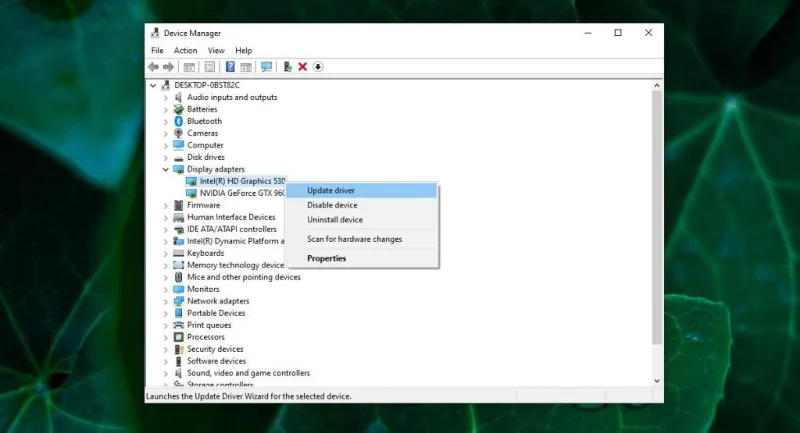This screenshot has width=800, height=433.
Task: Select the Intel(R) Dynamic Platform label
Action: point(235,241)
